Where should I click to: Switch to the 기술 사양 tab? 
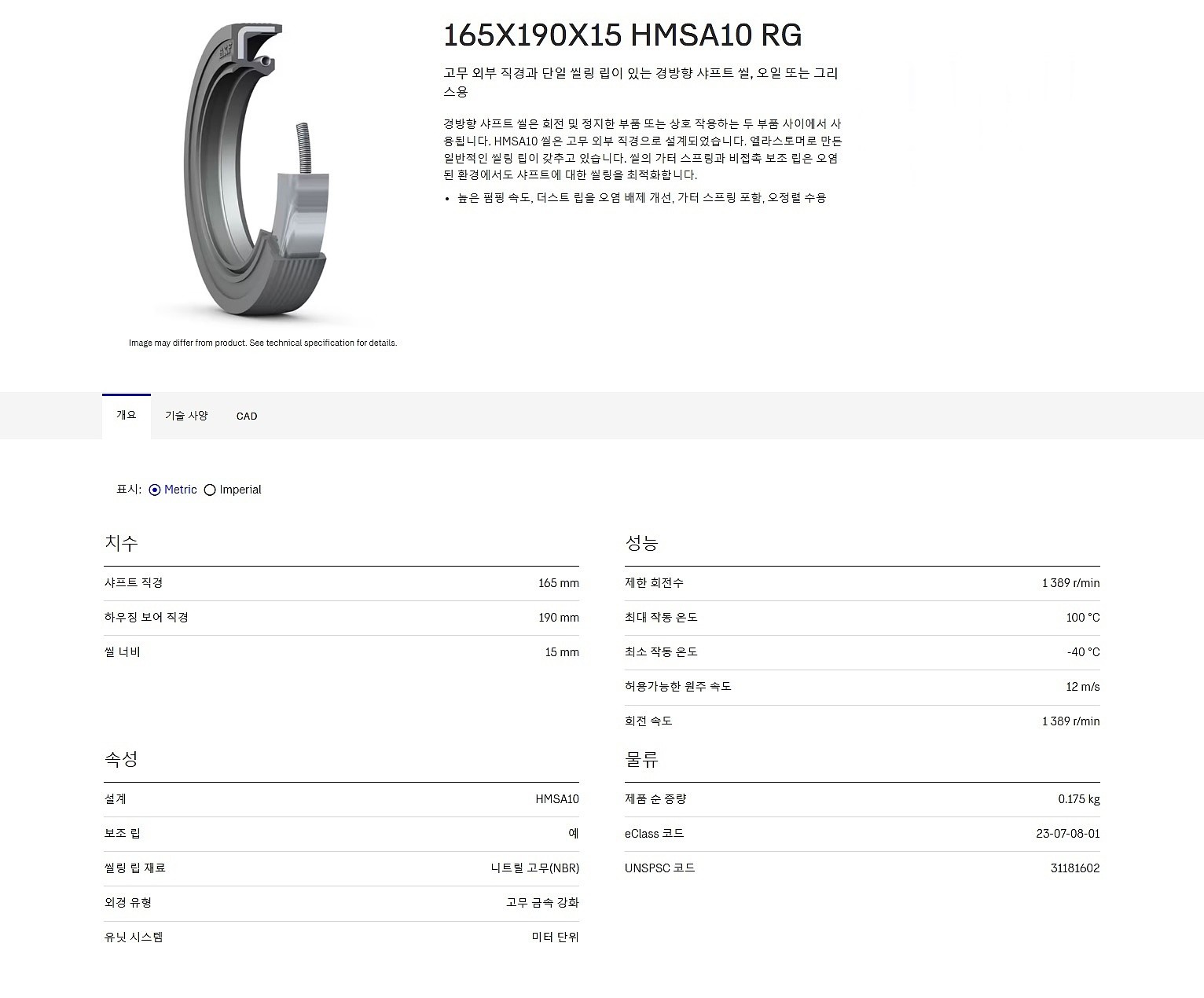[x=186, y=416]
